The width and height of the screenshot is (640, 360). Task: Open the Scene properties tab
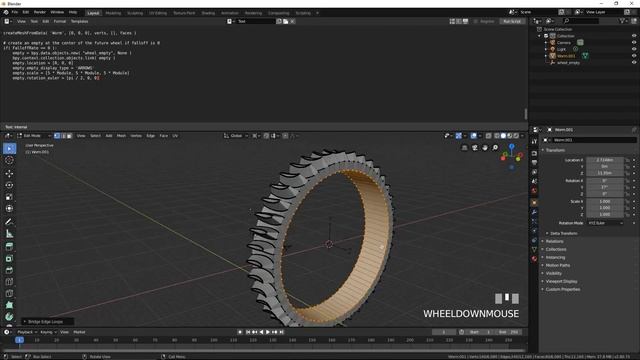[x=534, y=181]
